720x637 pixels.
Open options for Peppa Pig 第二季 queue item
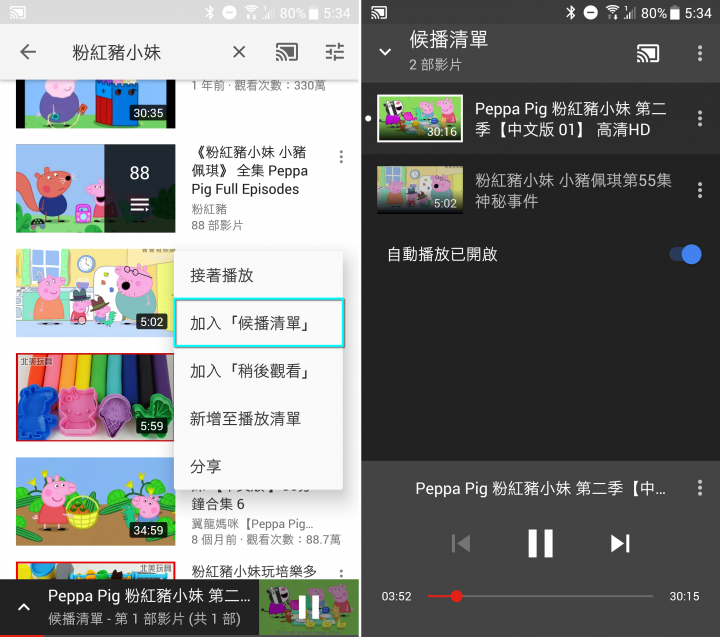(700, 118)
